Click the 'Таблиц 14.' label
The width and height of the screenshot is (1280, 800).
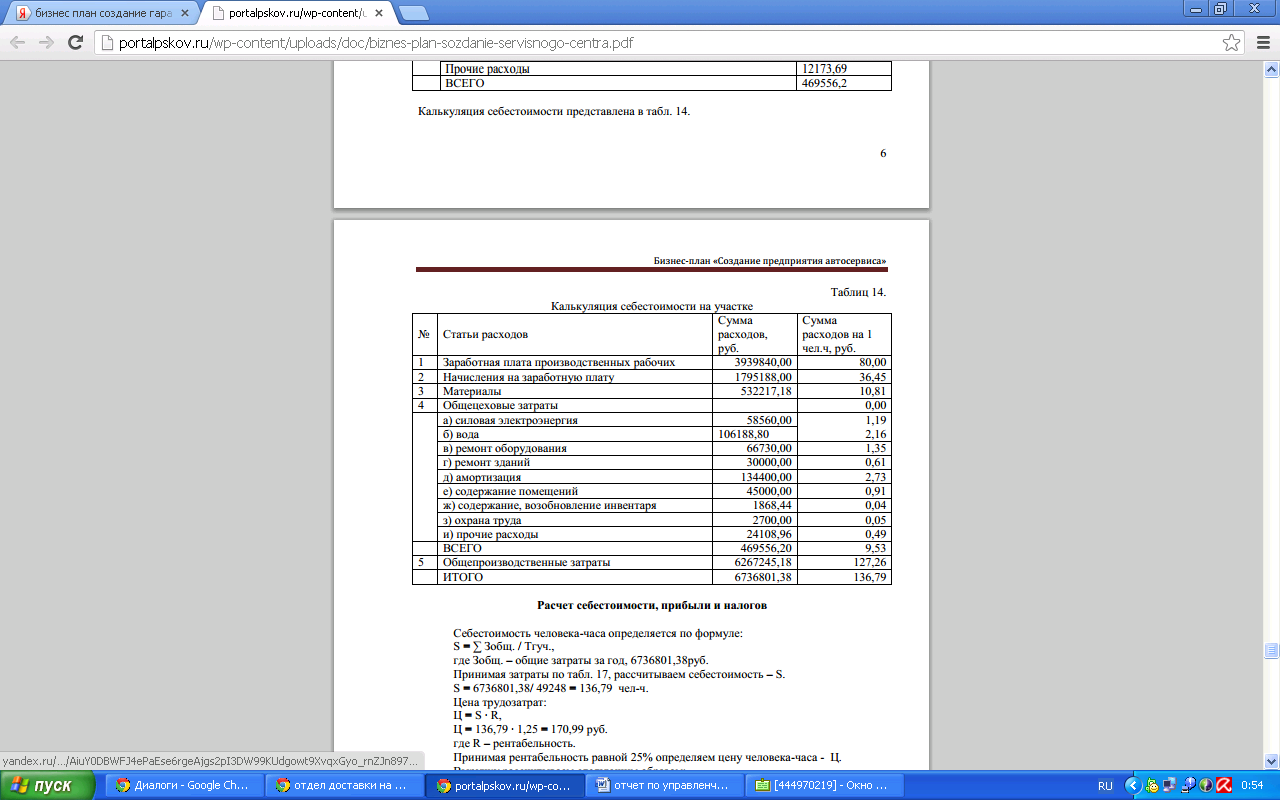[x=858, y=292]
